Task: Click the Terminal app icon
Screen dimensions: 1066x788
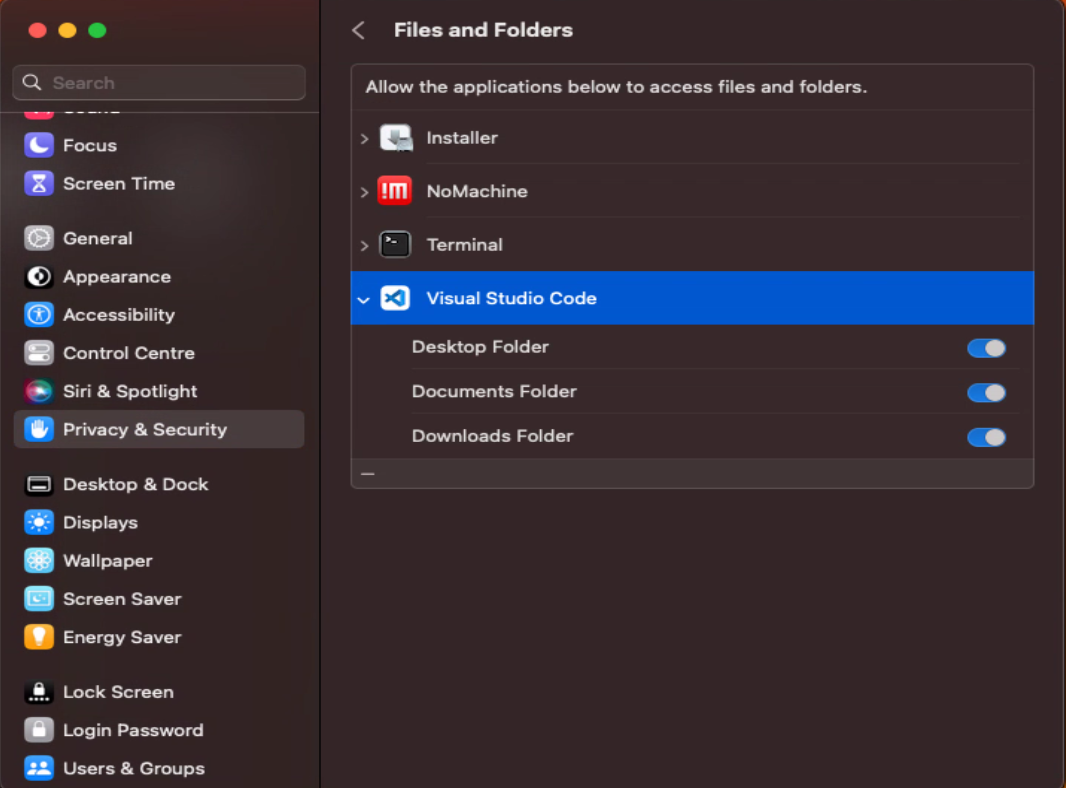Action: pyautogui.click(x=395, y=244)
